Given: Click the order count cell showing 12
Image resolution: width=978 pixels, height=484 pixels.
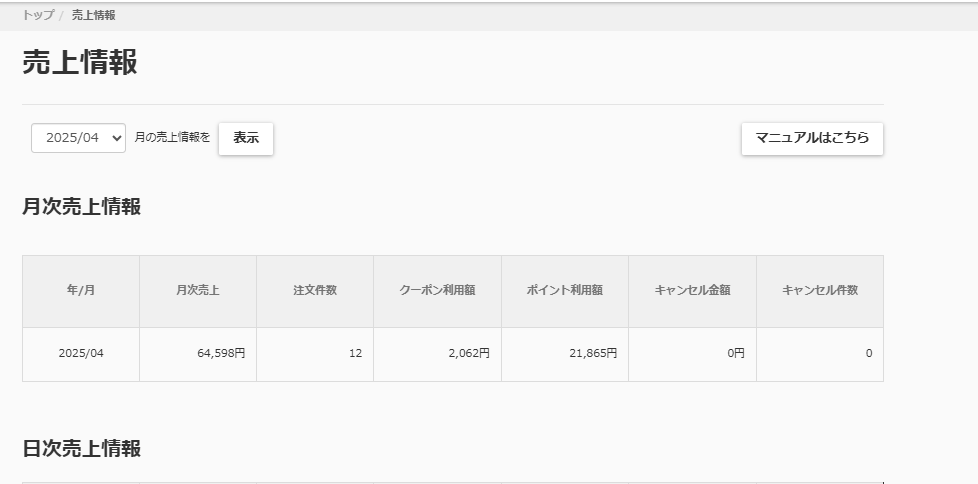Looking at the screenshot, I should (315, 354).
